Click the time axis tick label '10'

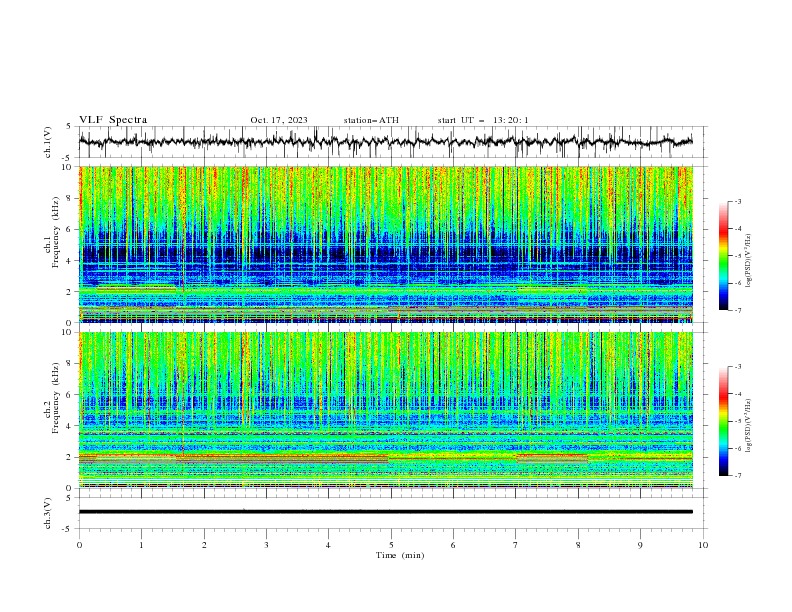(x=703, y=545)
